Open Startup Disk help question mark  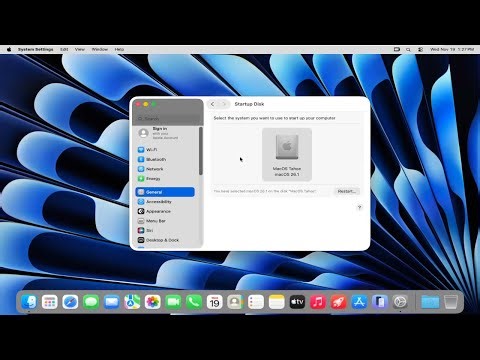click(x=359, y=207)
